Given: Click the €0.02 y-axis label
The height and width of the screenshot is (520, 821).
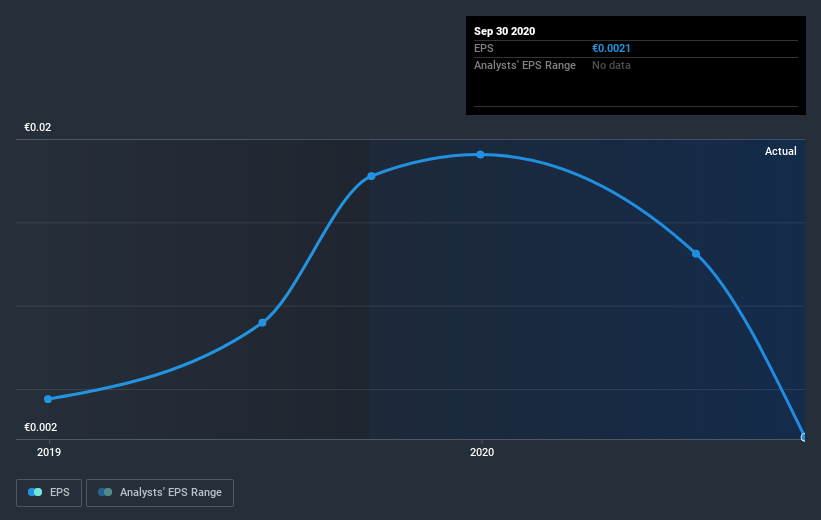Looking at the screenshot, I should pyautogui.click(x=38, y=127).
